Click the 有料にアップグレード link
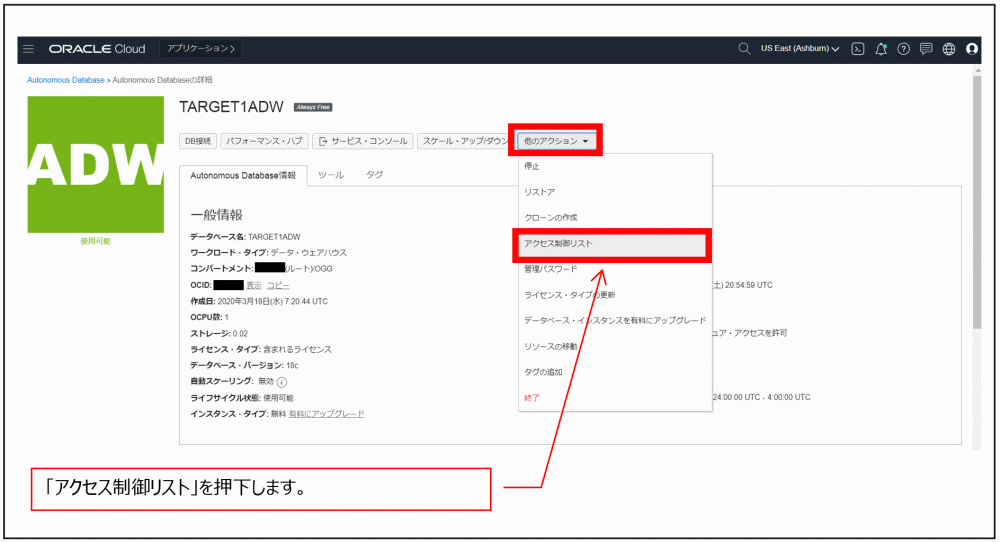Viewport: 1000px width, 542px height. [327, 414]
